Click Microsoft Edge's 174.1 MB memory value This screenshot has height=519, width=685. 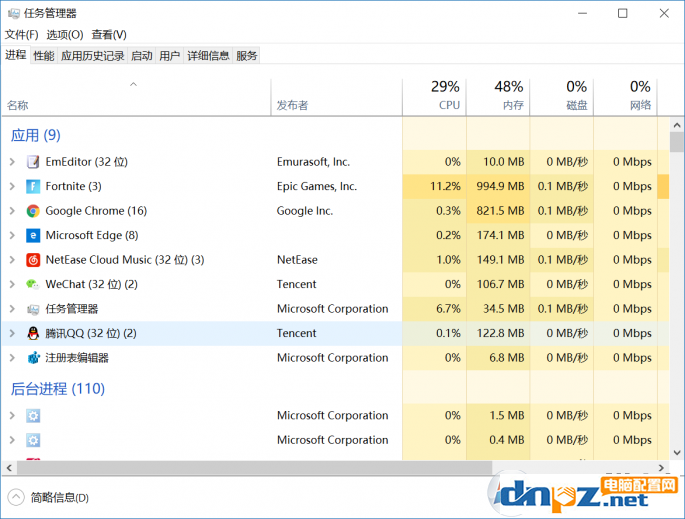(x=500, y=235)
